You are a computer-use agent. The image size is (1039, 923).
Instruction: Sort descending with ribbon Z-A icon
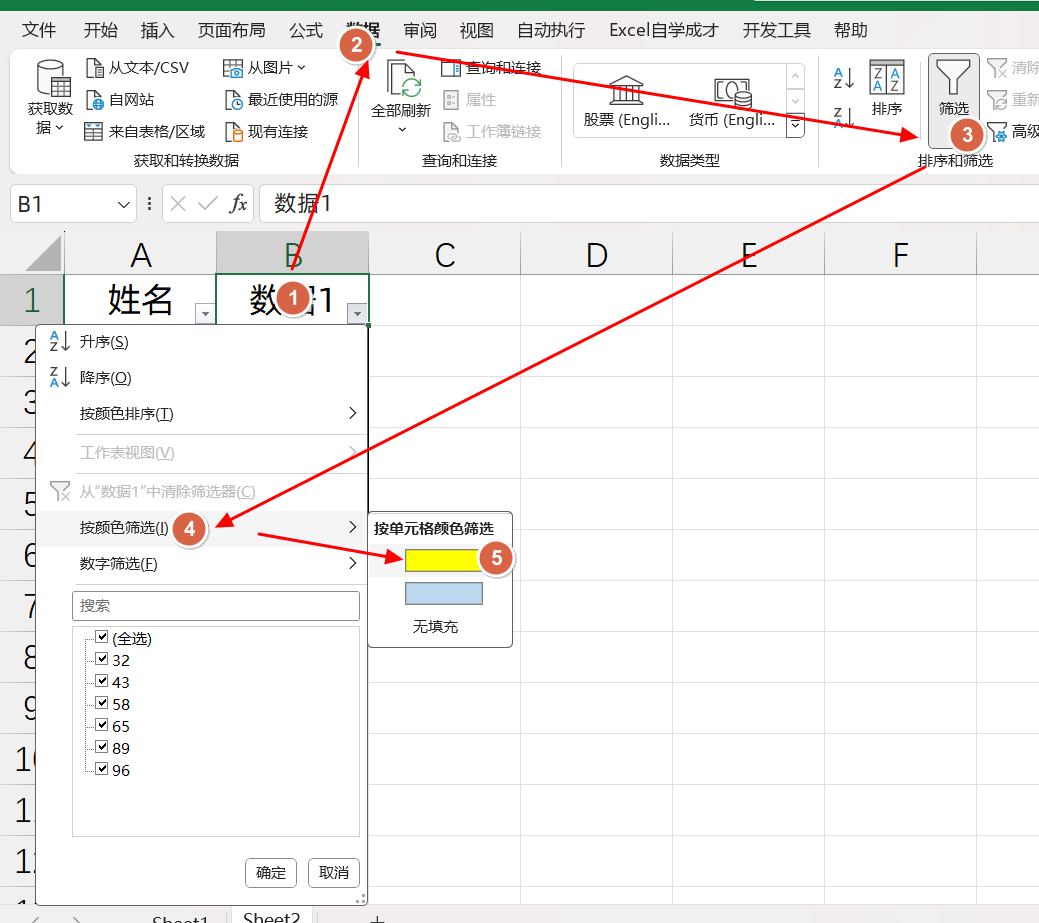844,117
